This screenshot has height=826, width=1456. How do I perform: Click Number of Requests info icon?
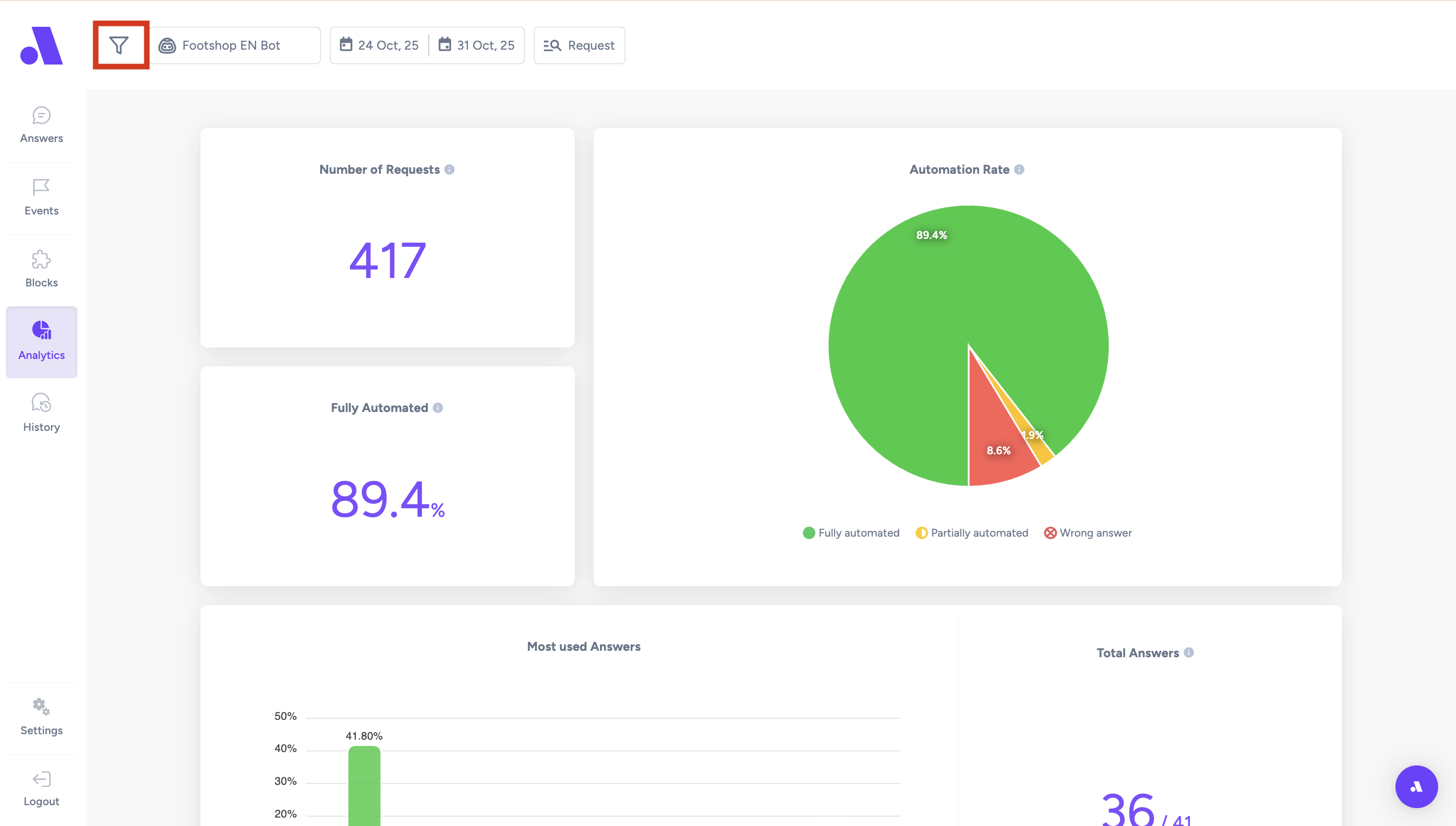click(x=450, y=170)
